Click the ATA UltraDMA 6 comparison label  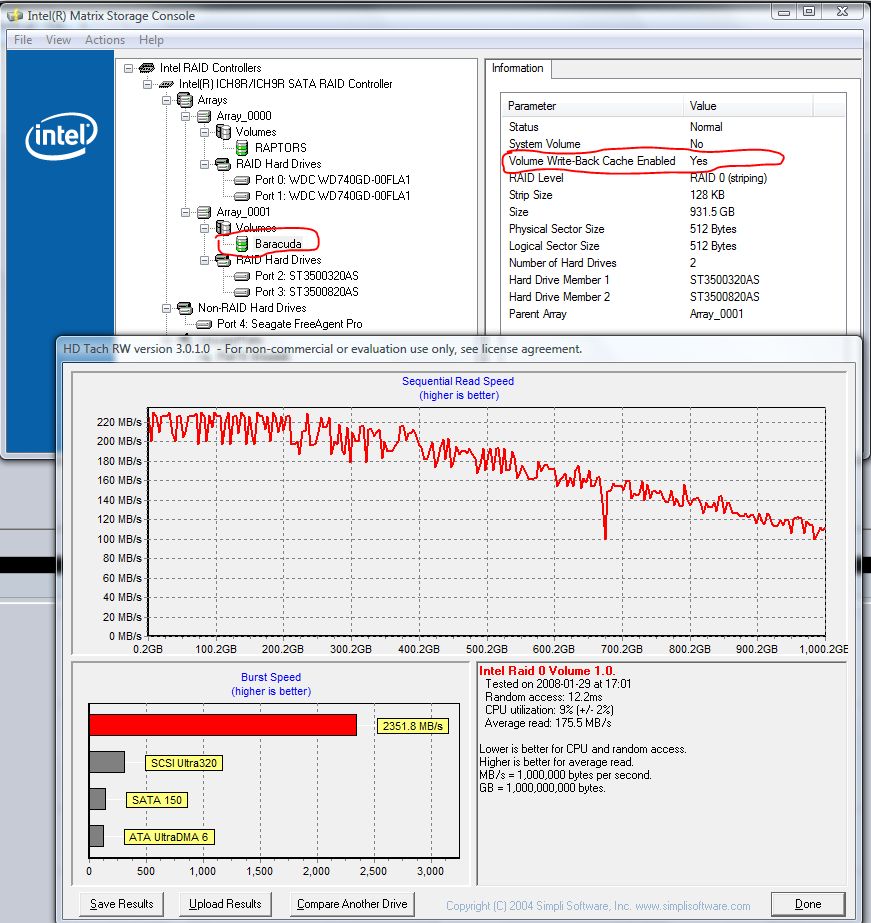click(168, 838)
